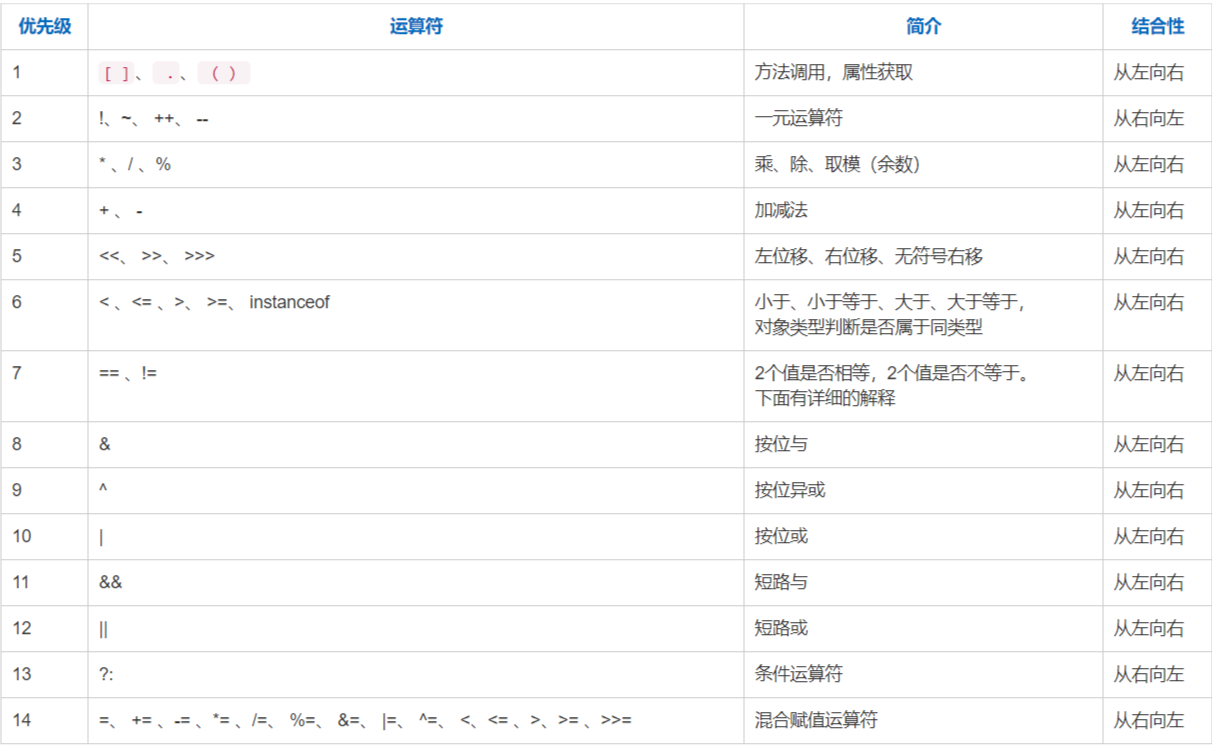Select the "简介" column header
This screenshot has width=1212, height=747.
pos(923,27)
